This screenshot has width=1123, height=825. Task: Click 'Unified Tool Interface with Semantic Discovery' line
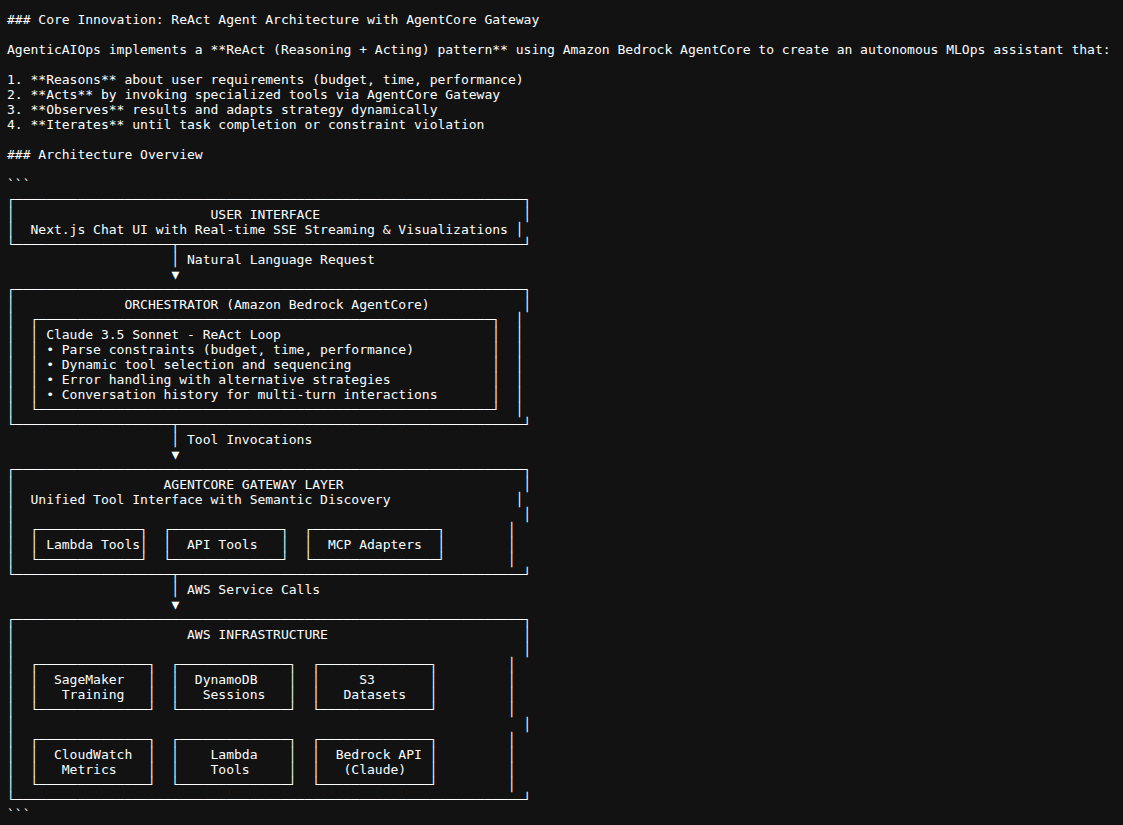211,500
